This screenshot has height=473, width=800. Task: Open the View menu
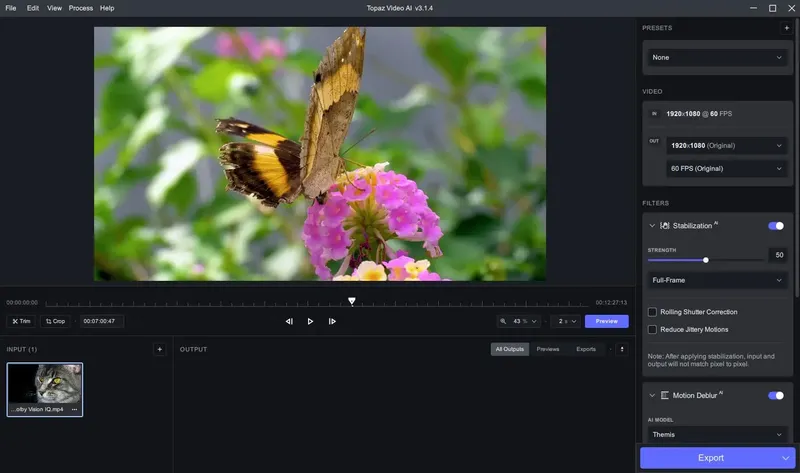pyautogui.click(x=54, y=8)
